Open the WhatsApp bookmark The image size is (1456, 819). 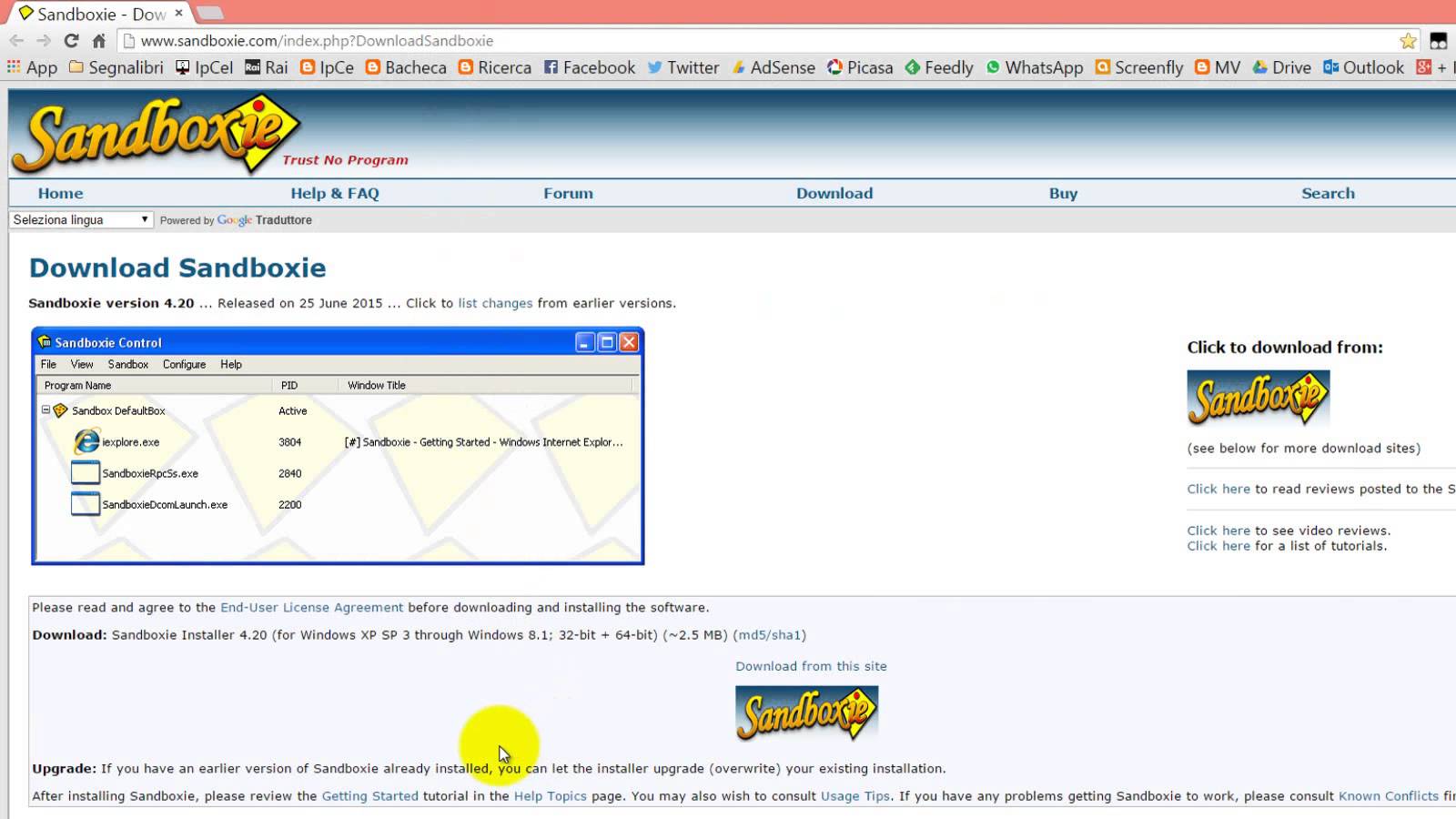[1035, 67]
